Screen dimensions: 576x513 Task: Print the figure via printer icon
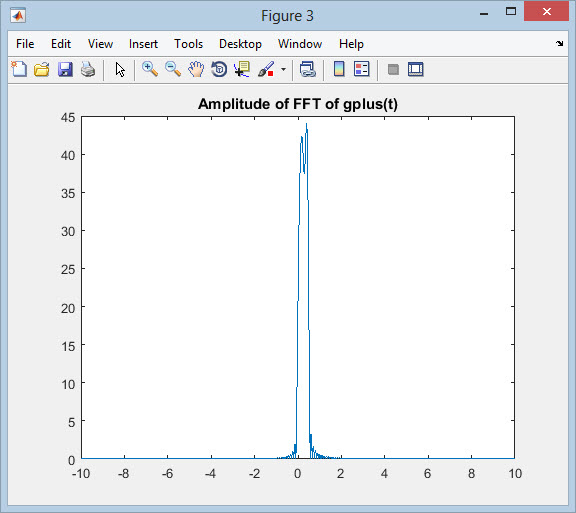(88, 69)
